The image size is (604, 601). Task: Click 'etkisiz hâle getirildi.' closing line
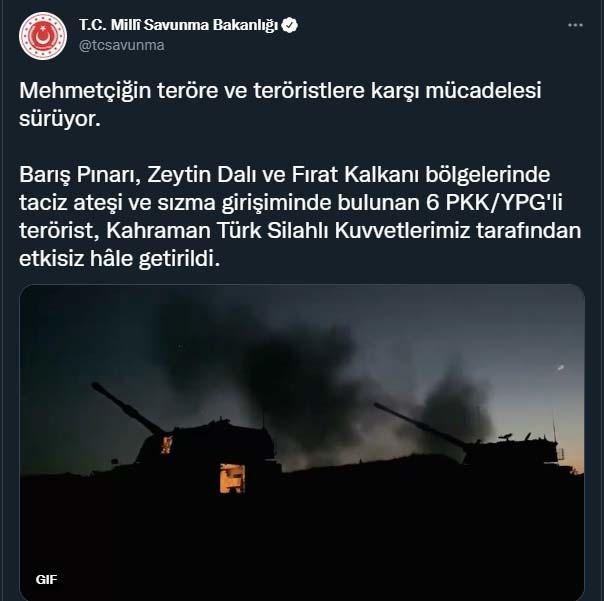click(120, 259)
